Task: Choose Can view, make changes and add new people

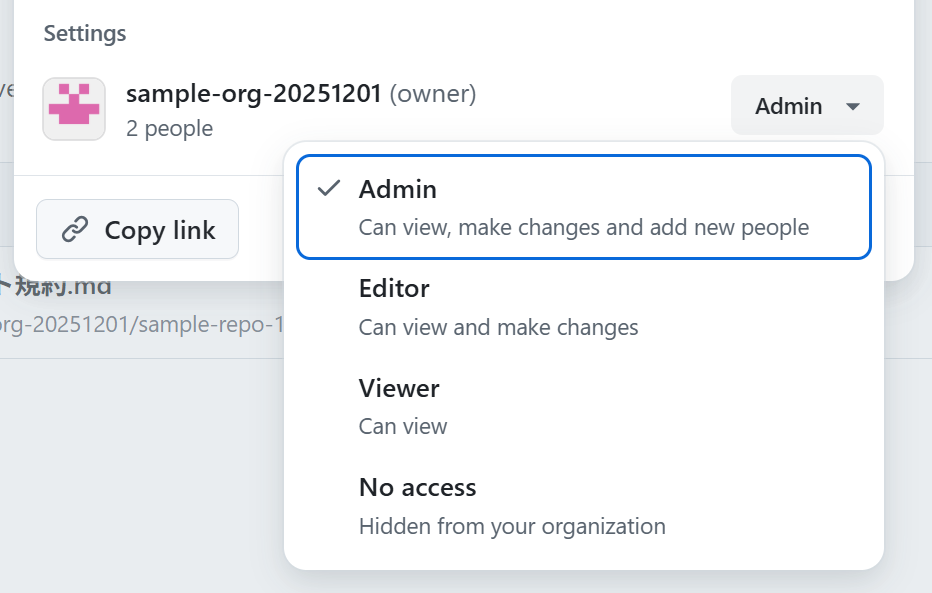Action: (583, 227)
